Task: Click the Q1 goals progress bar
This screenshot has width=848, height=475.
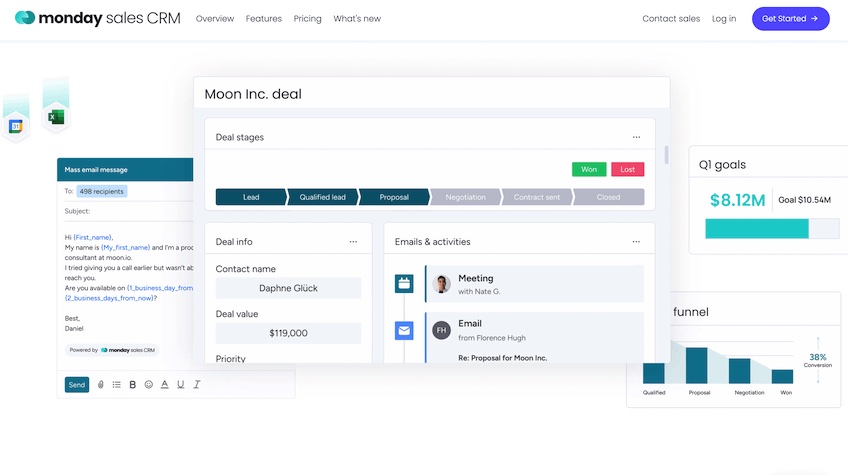Action: point(772,229)
